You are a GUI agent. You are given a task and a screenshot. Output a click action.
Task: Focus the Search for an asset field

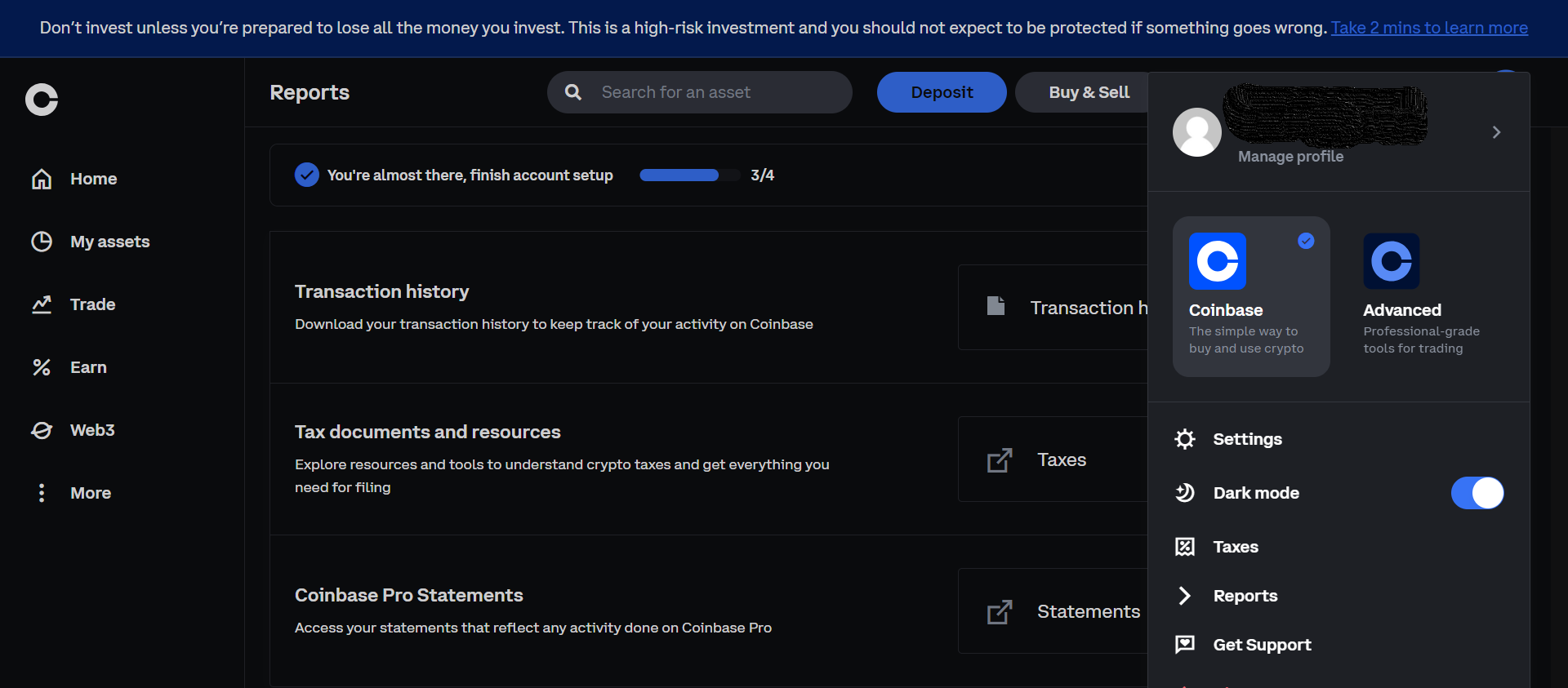[x=700, y=92]
